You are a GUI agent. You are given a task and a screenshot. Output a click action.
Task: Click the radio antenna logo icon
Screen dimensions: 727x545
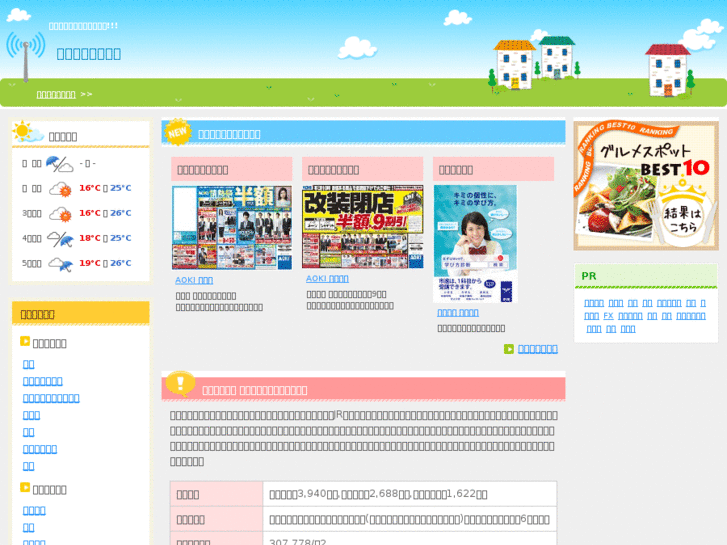(26, 56)
